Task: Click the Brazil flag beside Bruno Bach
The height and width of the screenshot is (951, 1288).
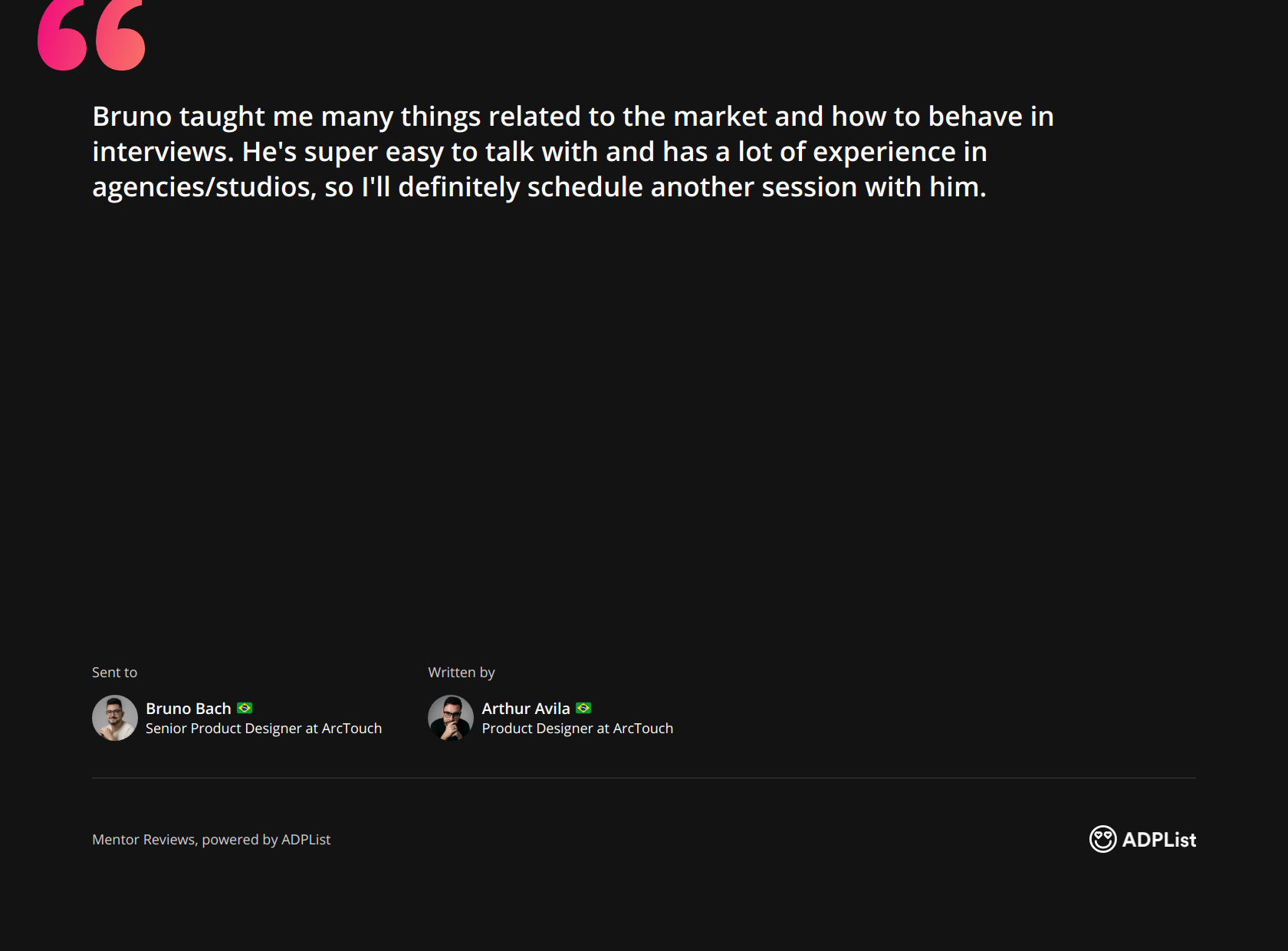Action: 245,708
